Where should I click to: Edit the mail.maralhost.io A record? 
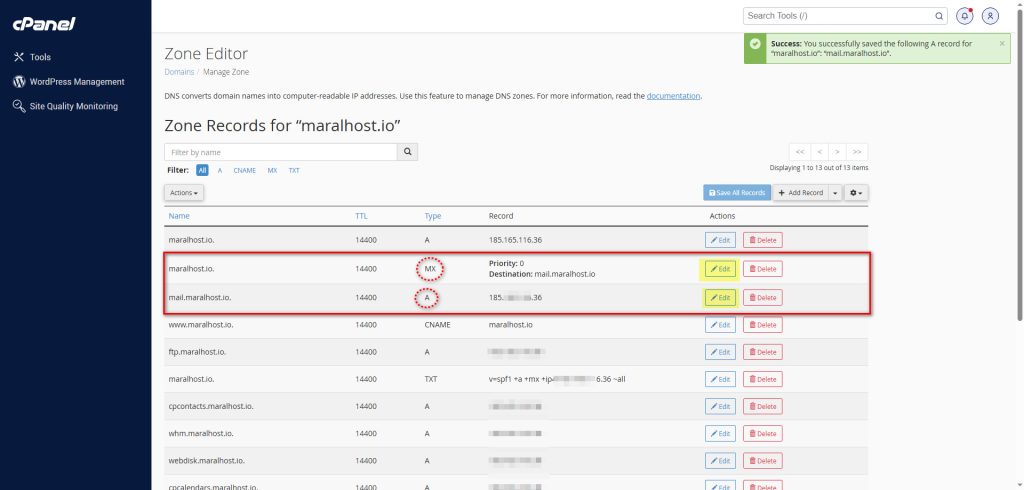(720, 298)
